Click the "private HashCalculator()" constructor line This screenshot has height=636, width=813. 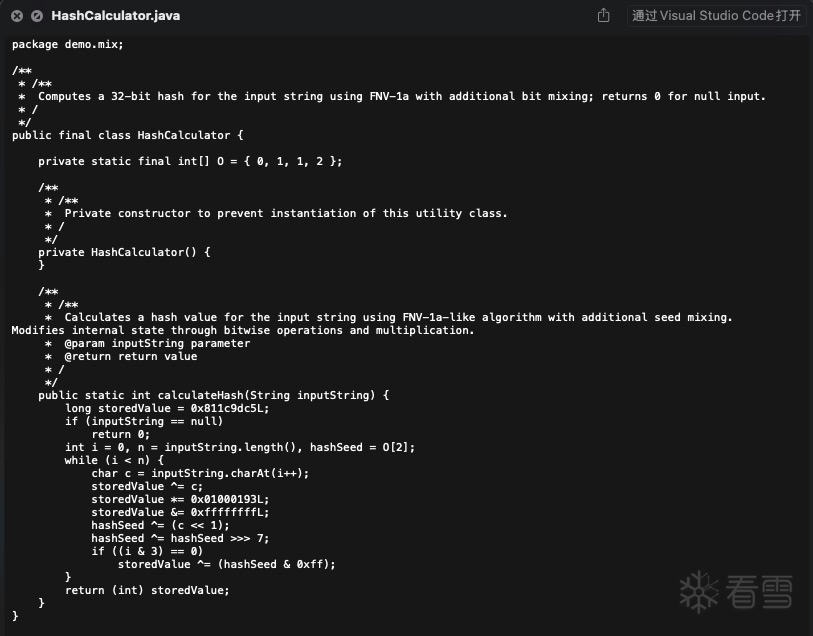[x=124, y=252]
